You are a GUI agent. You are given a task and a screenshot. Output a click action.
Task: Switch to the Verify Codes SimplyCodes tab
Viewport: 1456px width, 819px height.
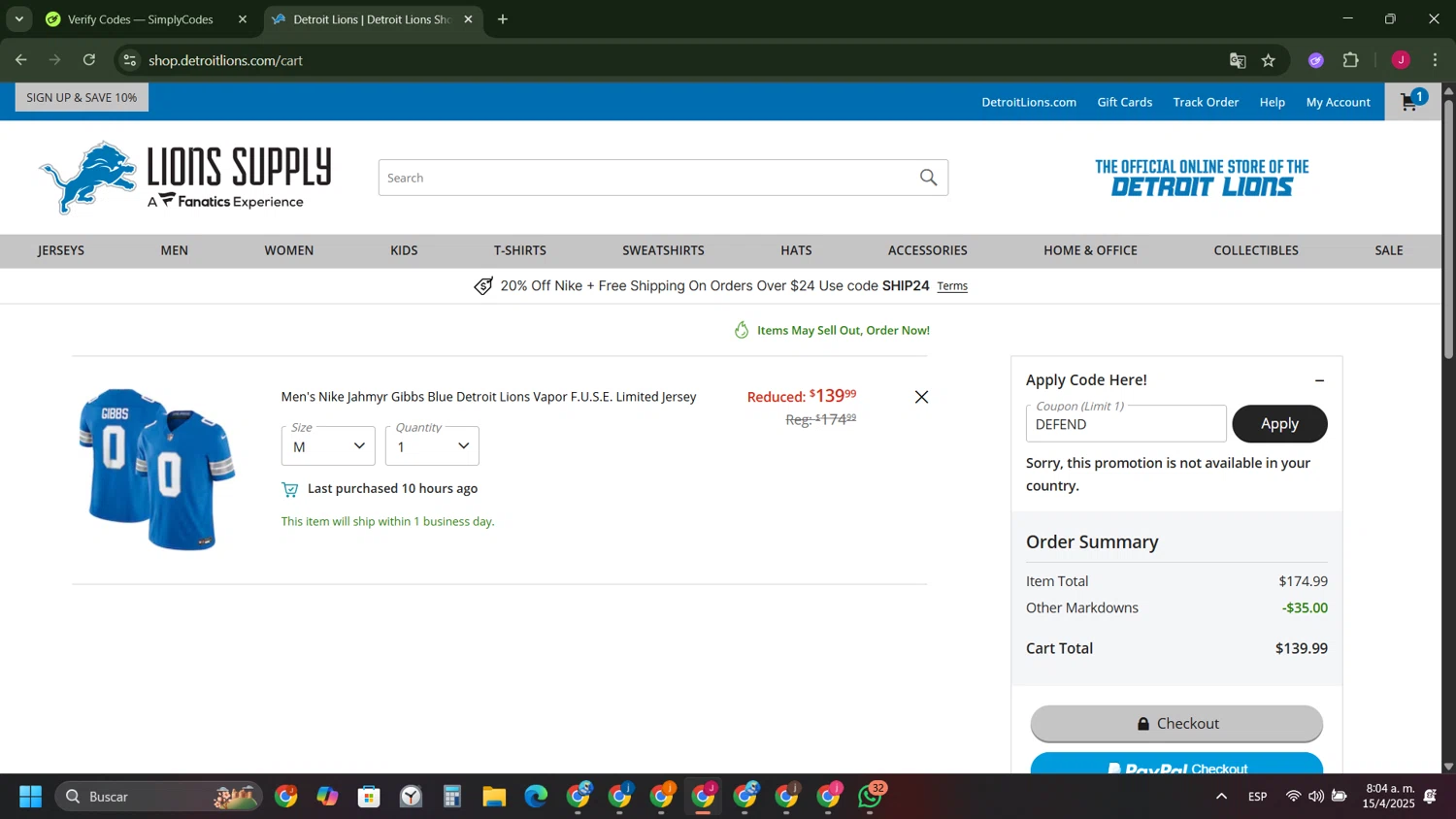click(x=141, y=19)
